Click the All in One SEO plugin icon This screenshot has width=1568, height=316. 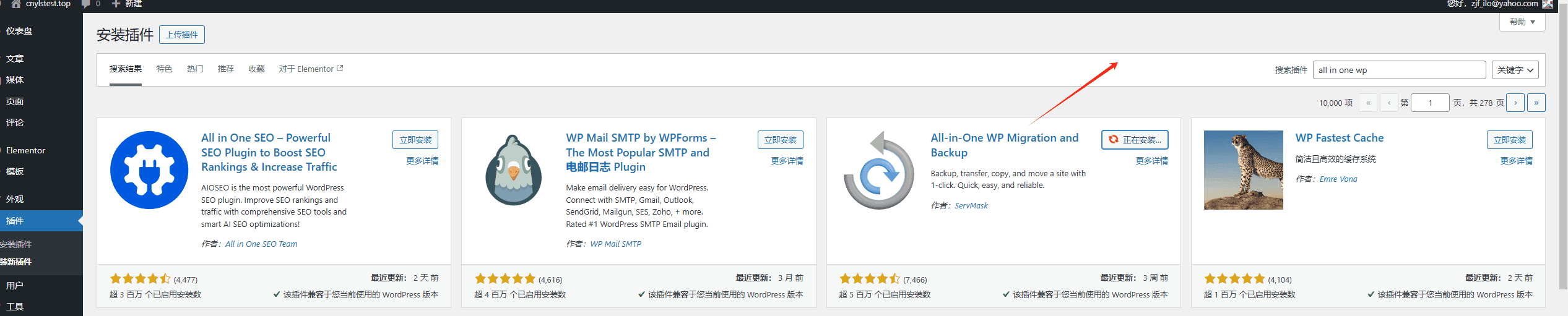(x=149, y=170)
